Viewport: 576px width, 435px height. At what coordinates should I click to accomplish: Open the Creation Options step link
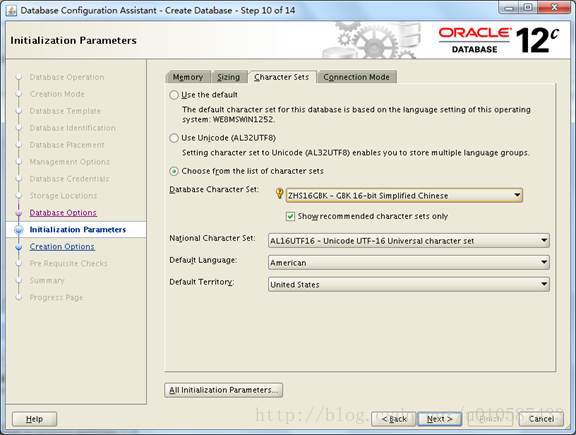coord(62,247)
